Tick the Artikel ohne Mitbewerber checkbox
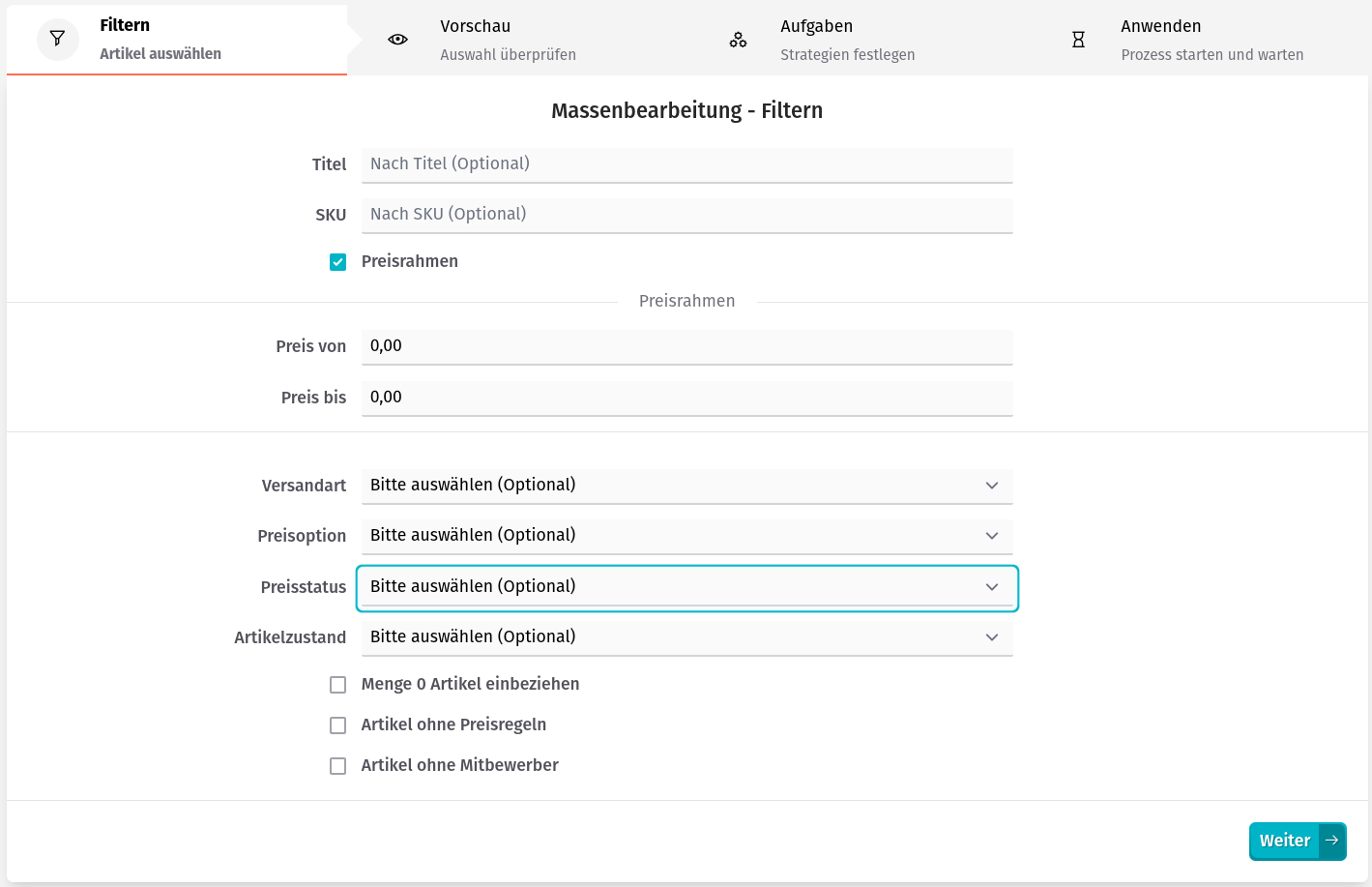 pos(337,766)
